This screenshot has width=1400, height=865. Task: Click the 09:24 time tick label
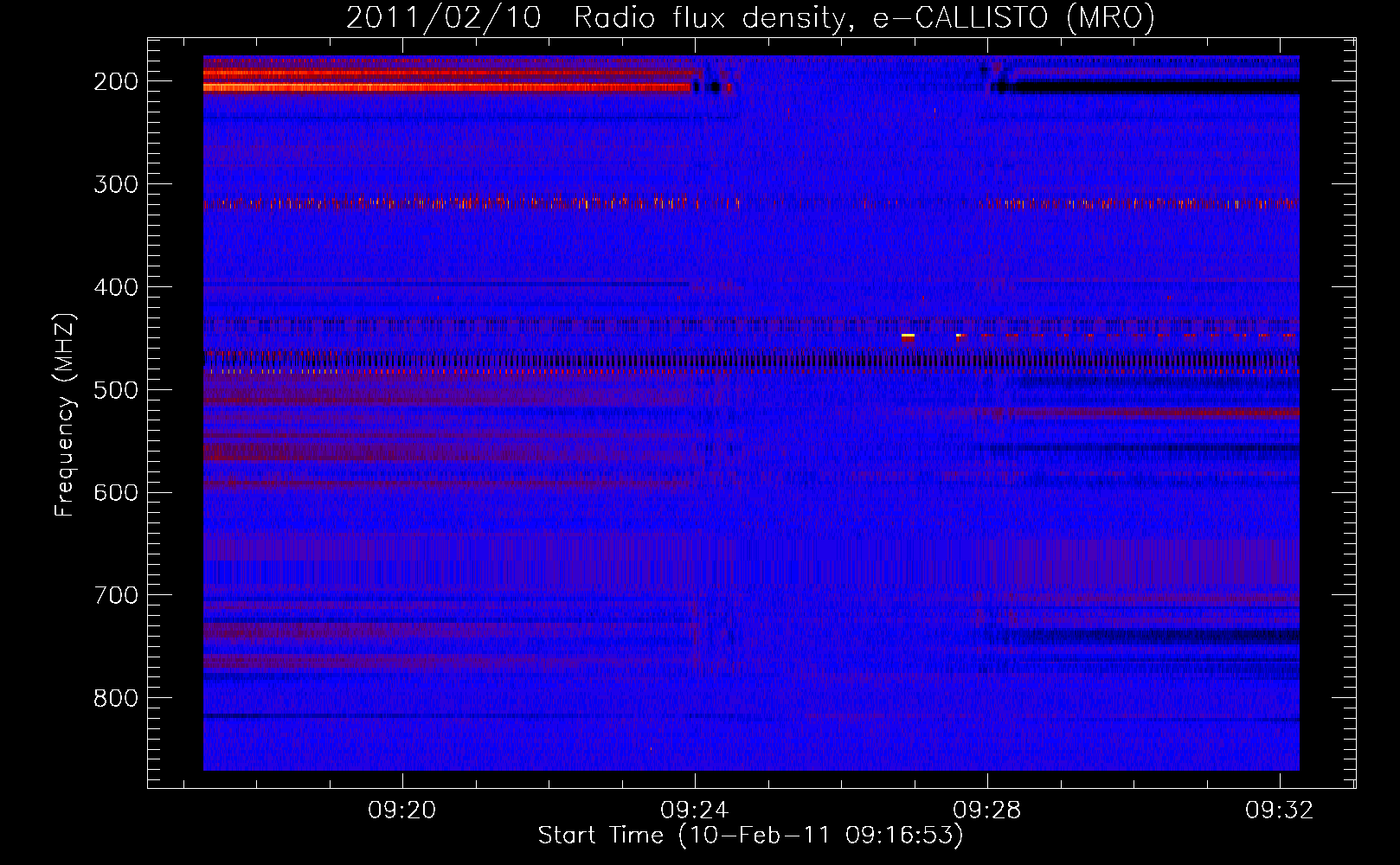point(694,811)
